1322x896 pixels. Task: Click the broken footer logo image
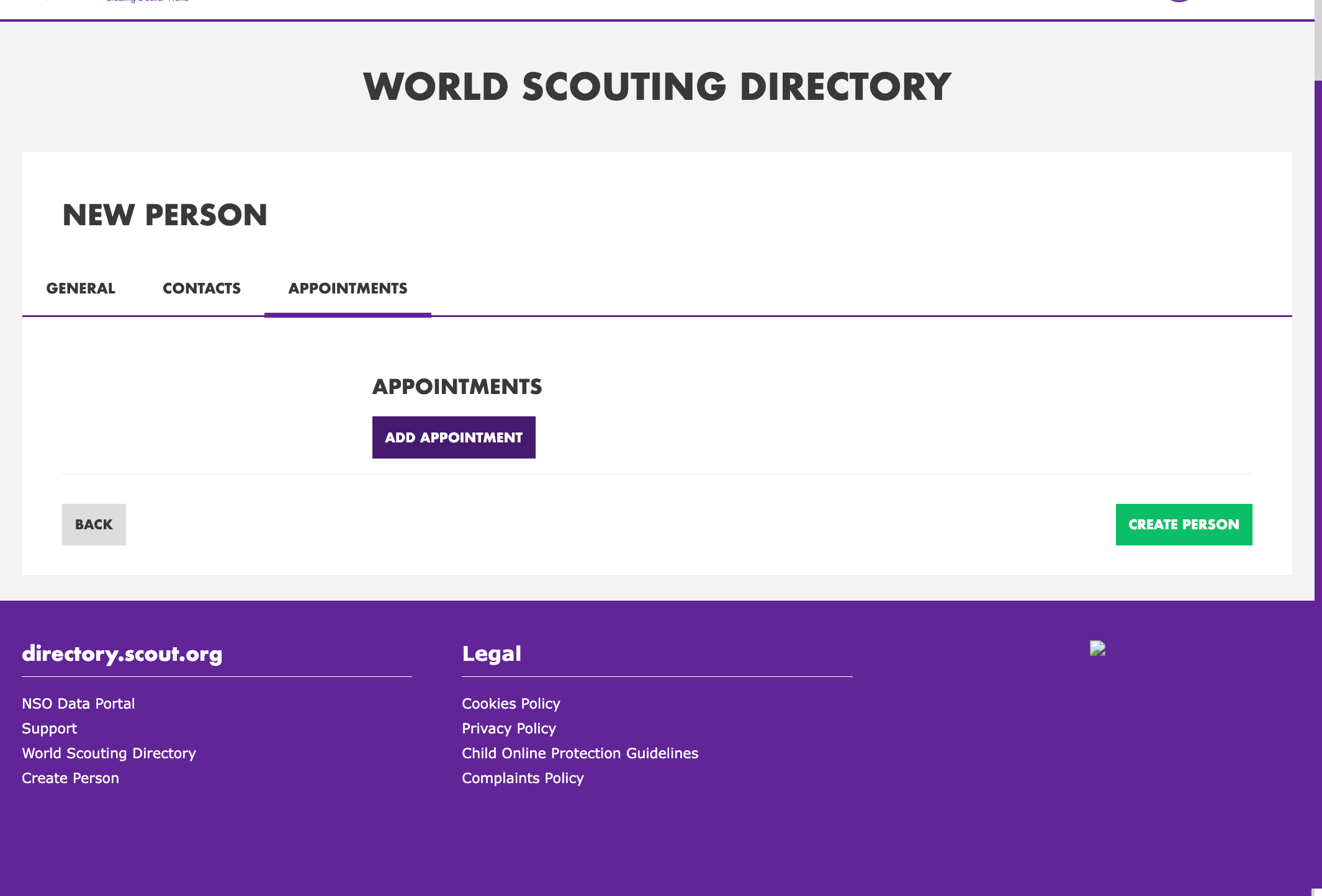tap(1097, 648)
